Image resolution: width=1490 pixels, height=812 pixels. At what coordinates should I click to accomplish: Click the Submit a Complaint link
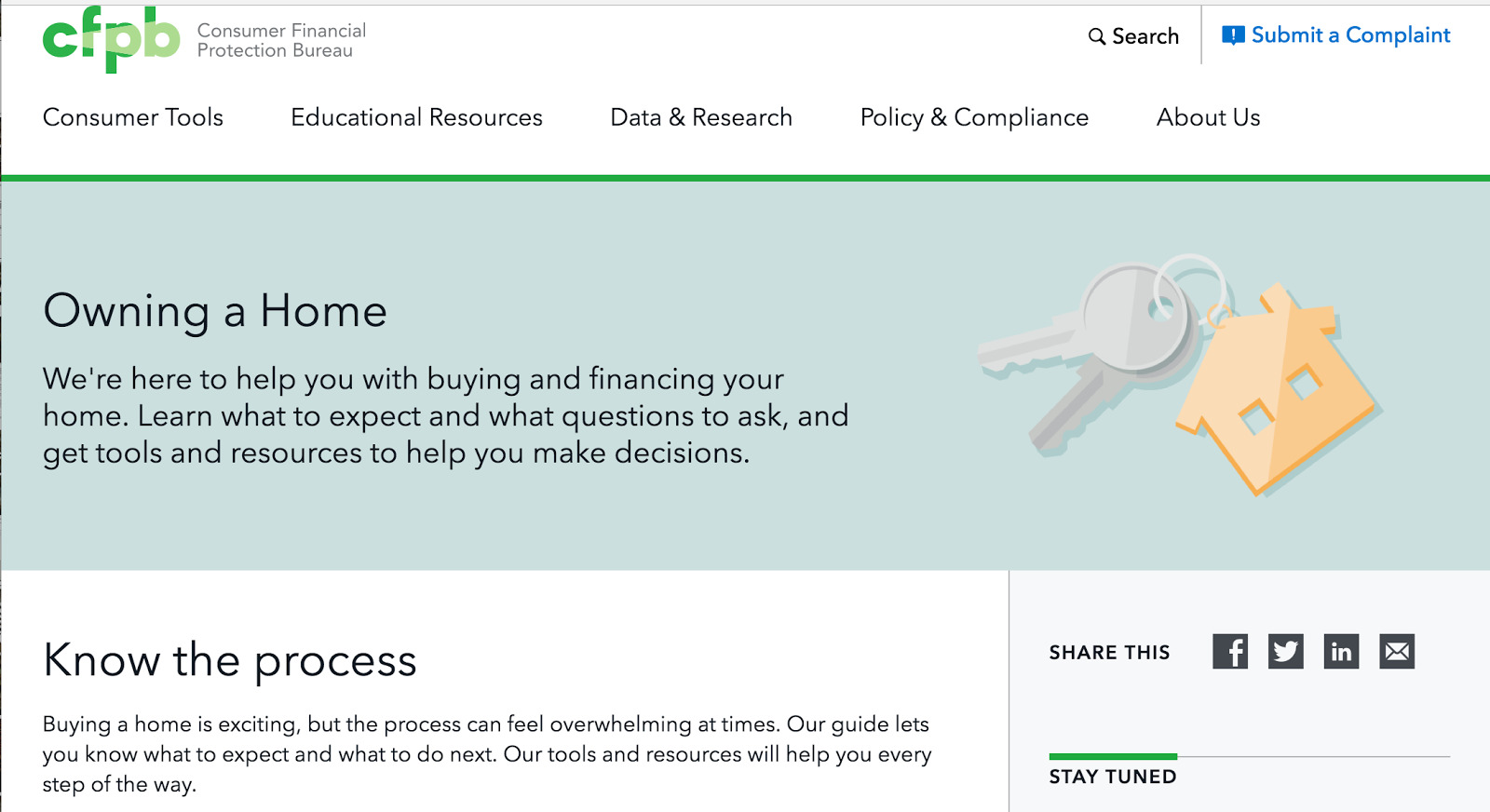click(x=1350, y=35)
